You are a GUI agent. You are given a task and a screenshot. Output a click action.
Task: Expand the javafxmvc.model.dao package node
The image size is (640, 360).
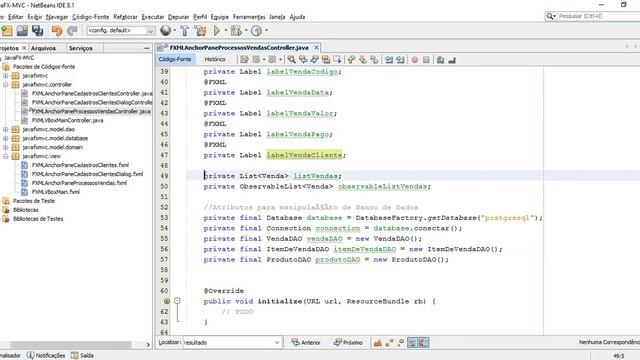[x=6, y=129]
